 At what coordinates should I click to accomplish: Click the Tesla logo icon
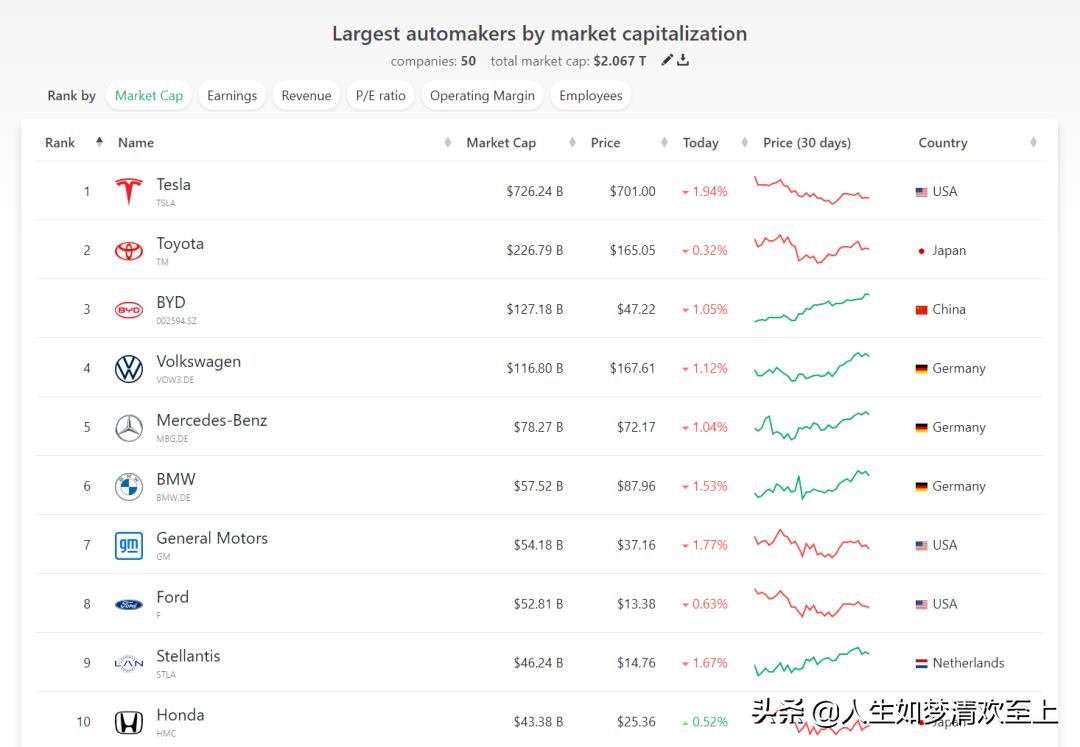(x=128, y=191)
